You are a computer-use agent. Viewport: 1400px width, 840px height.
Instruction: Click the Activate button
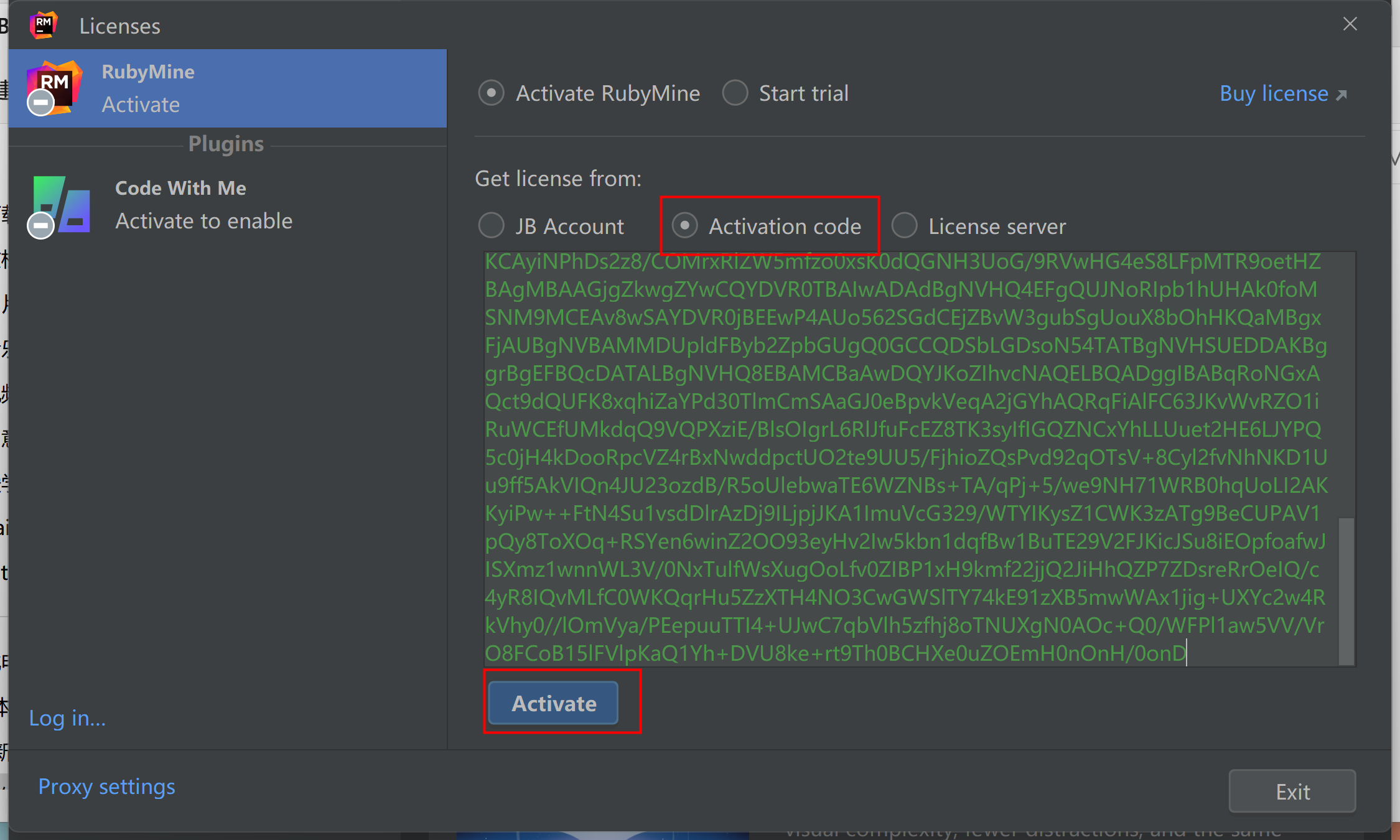coord(555,703)
